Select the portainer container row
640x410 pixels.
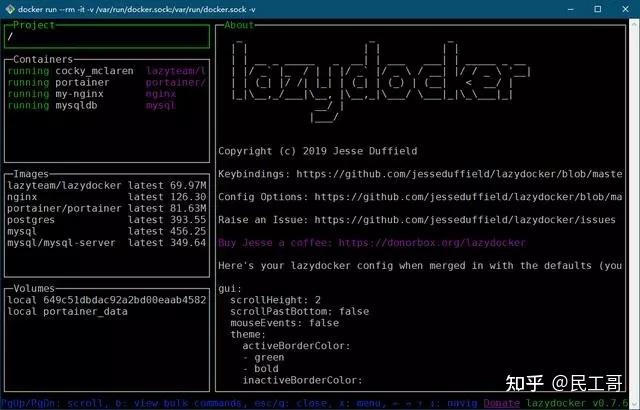pyautogui.click(x=107, y=82)
